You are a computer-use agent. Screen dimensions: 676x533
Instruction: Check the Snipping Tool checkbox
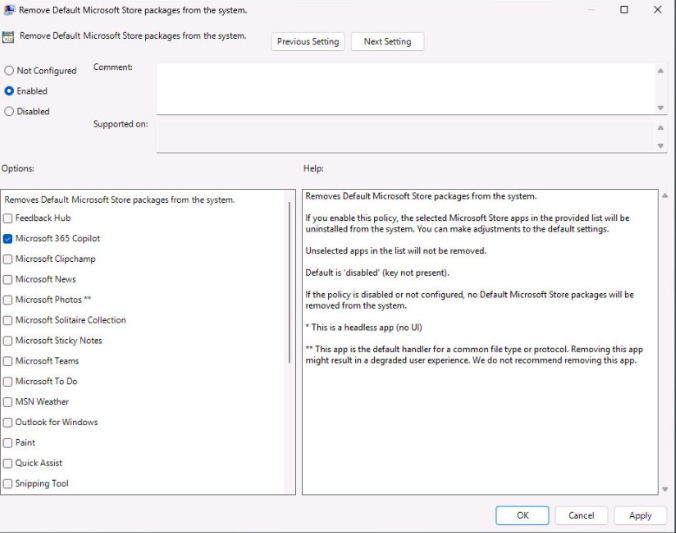point(8,484)
